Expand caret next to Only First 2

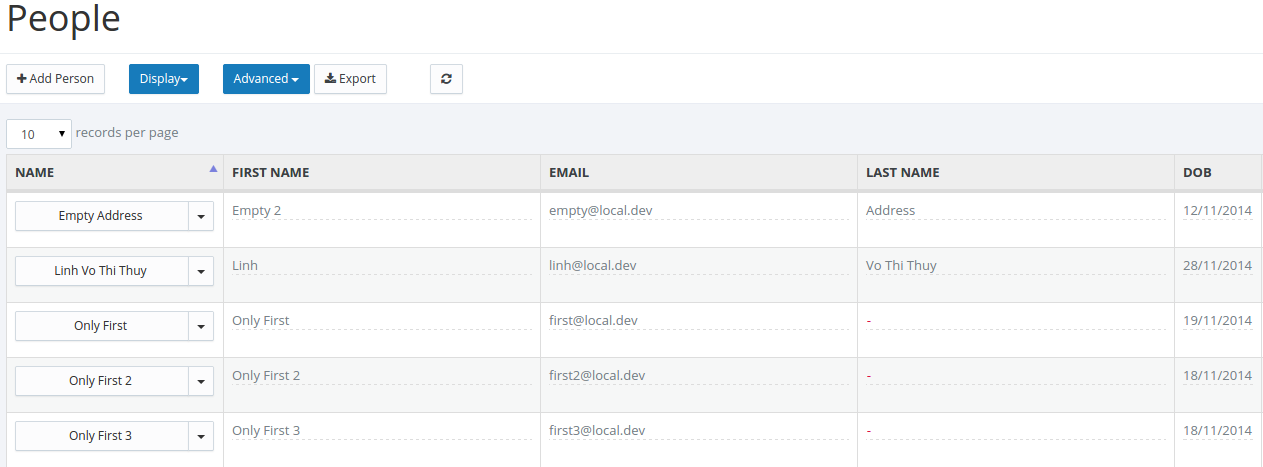[x=201, y=381]
